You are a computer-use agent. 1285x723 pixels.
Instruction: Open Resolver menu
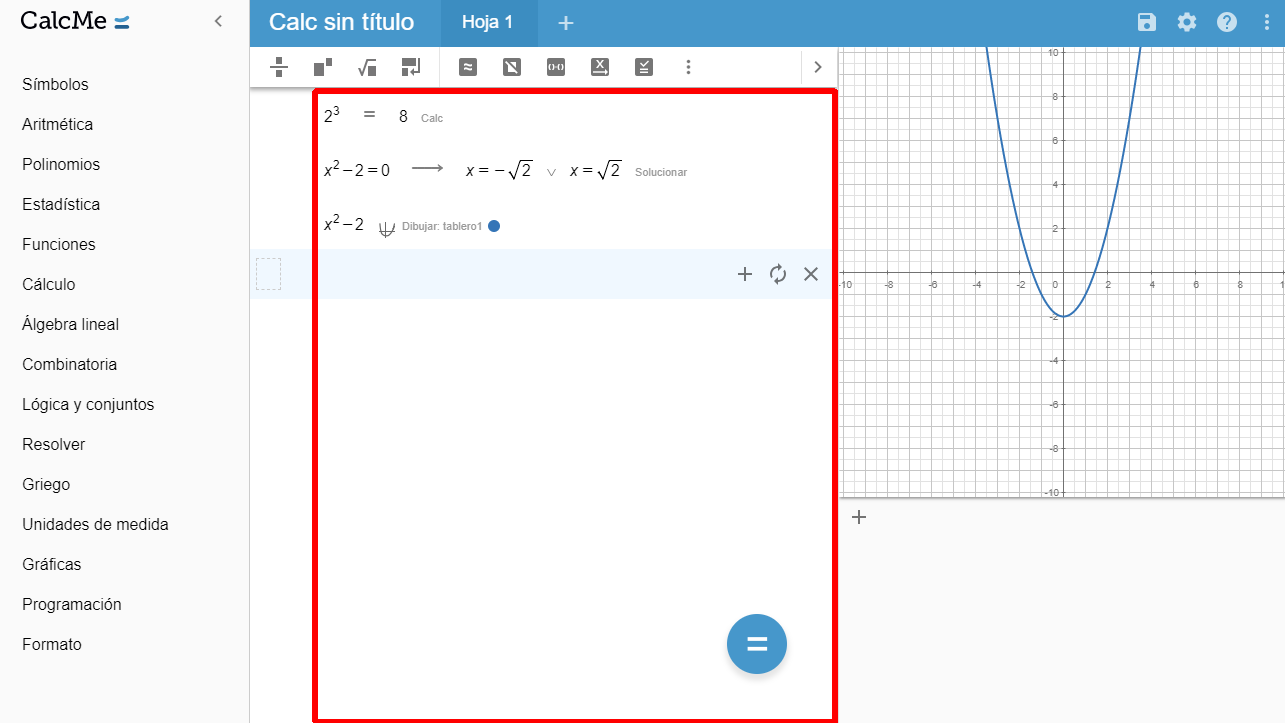[54, 444]
